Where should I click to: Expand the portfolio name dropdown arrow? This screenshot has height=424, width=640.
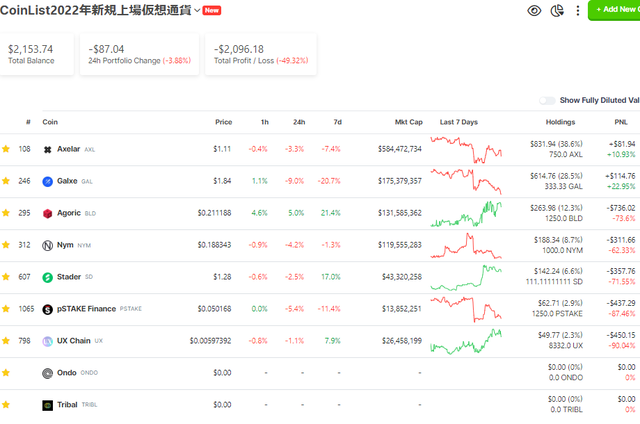click(x=197, y=10)
